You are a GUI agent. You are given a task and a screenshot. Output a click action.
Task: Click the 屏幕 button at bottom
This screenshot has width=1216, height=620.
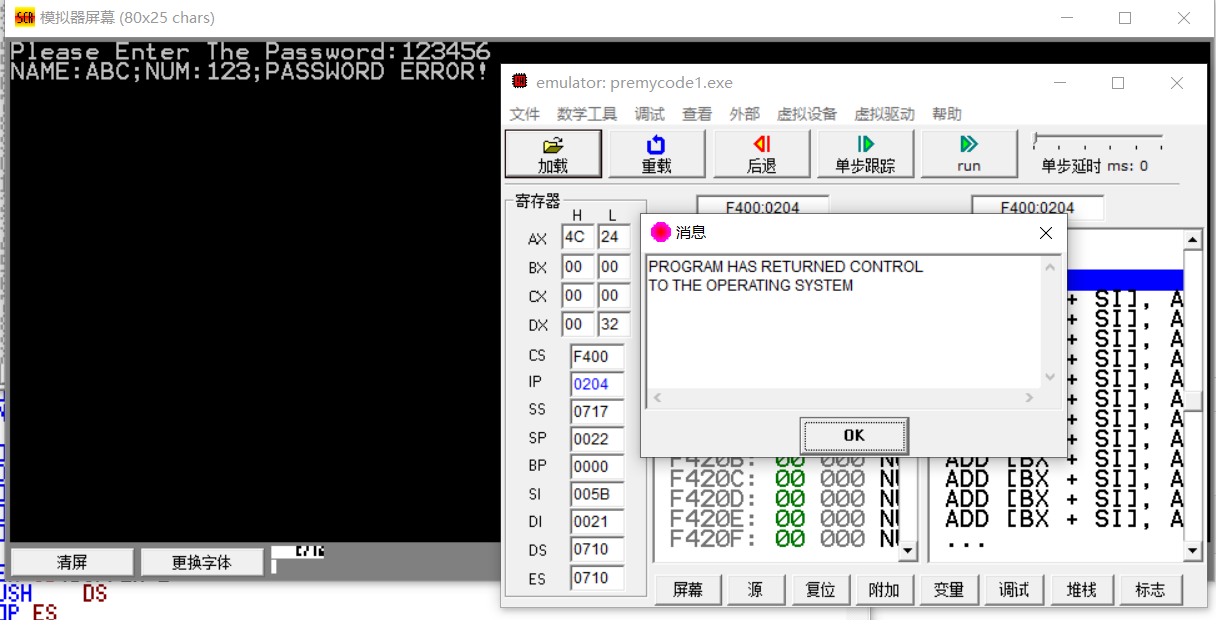click(688, 590)
